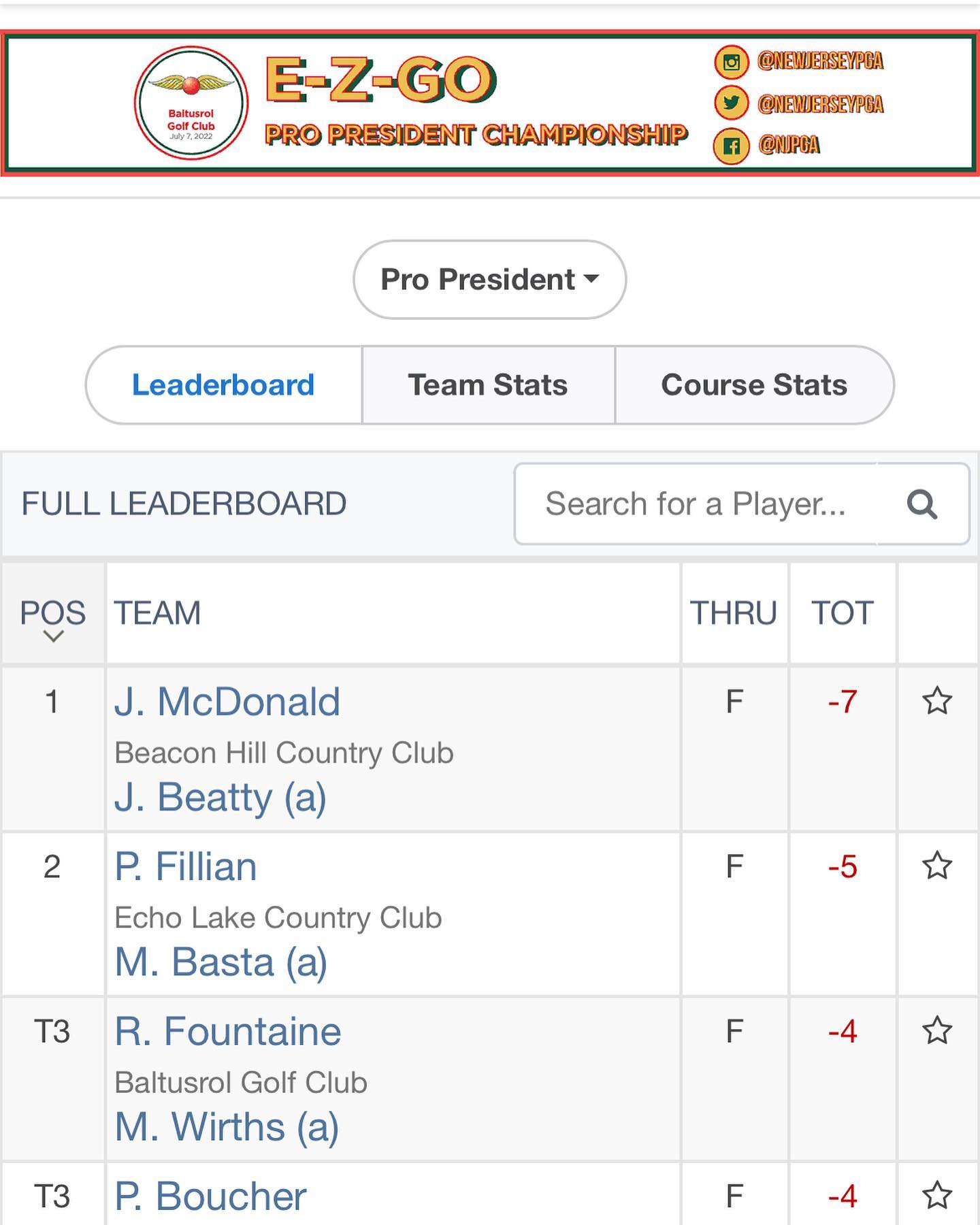This screenshot has height=1225, width=980.
Task: Open J. Beatty (a) player link
Action: click(220, 798)
